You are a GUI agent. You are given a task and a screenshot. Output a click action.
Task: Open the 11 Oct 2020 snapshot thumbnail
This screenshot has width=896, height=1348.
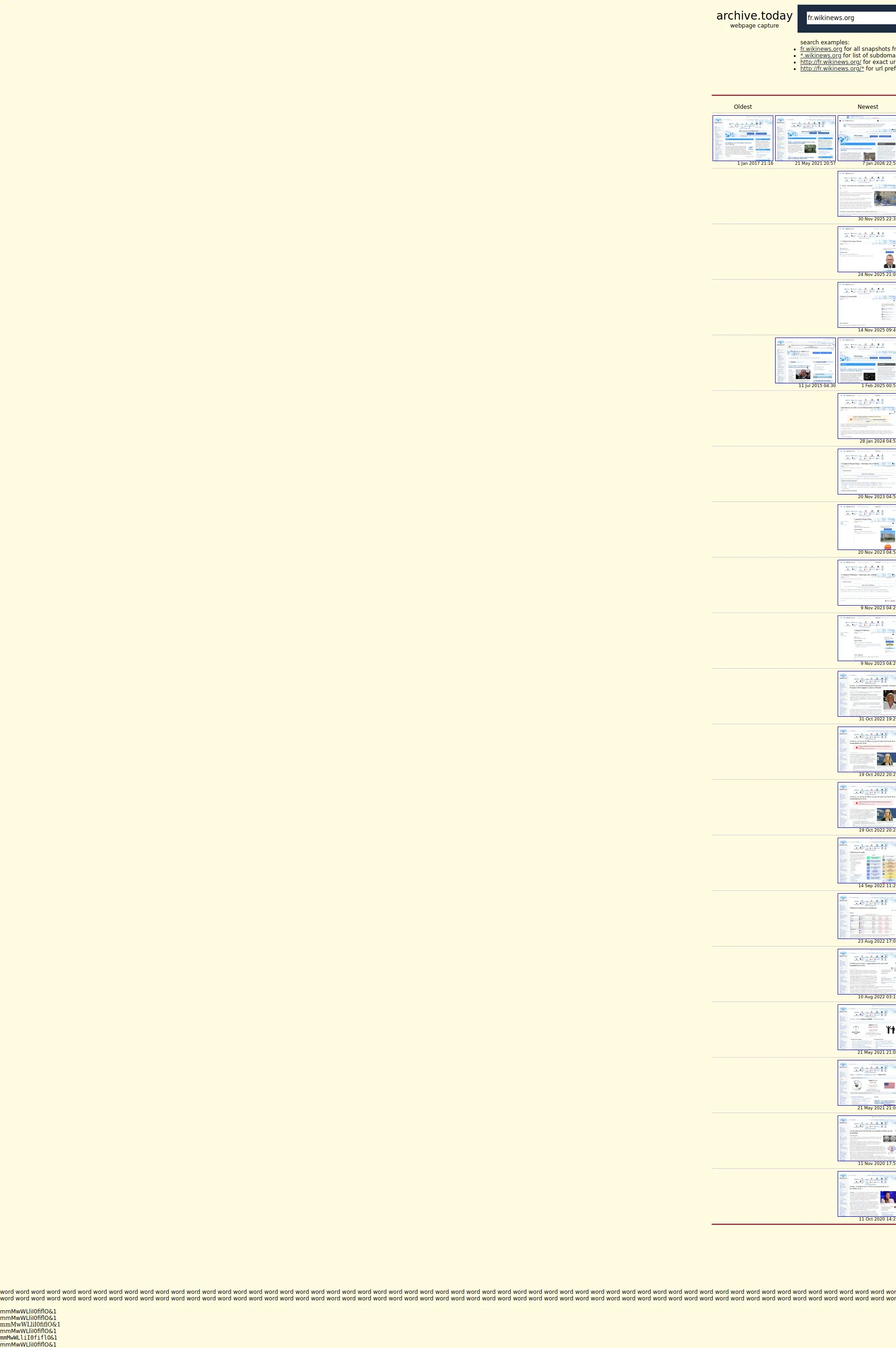[x=866, y=1193]
